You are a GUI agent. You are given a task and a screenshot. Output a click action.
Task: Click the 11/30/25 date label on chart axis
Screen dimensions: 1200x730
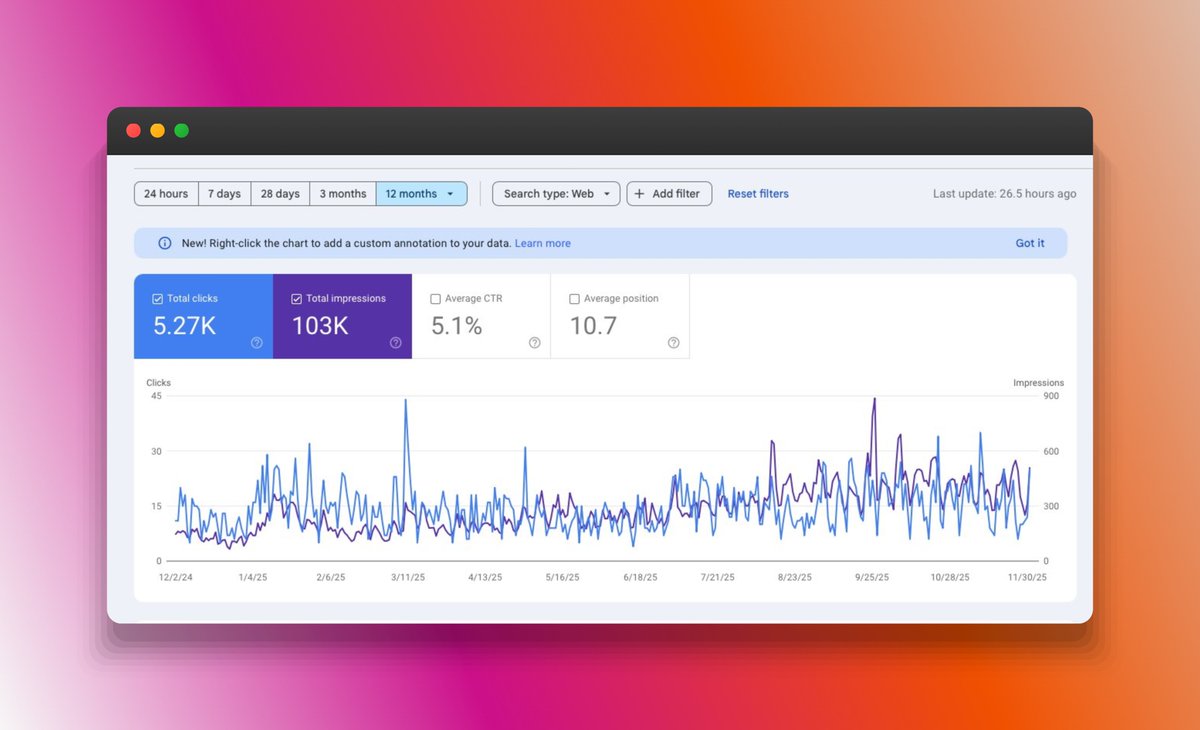pyautogui.click(x=1026, y=577)
